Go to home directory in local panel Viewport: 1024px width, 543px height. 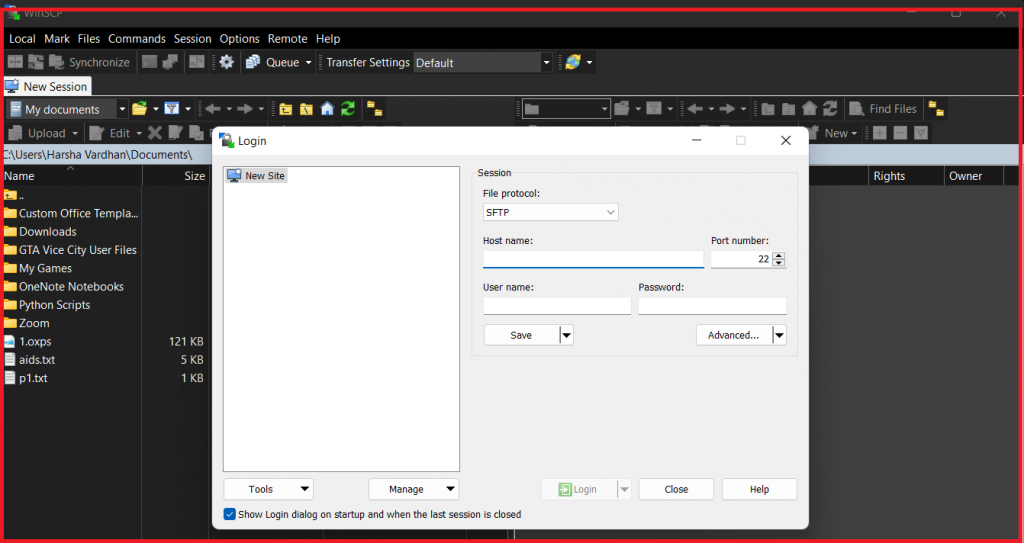pos(327,109)
